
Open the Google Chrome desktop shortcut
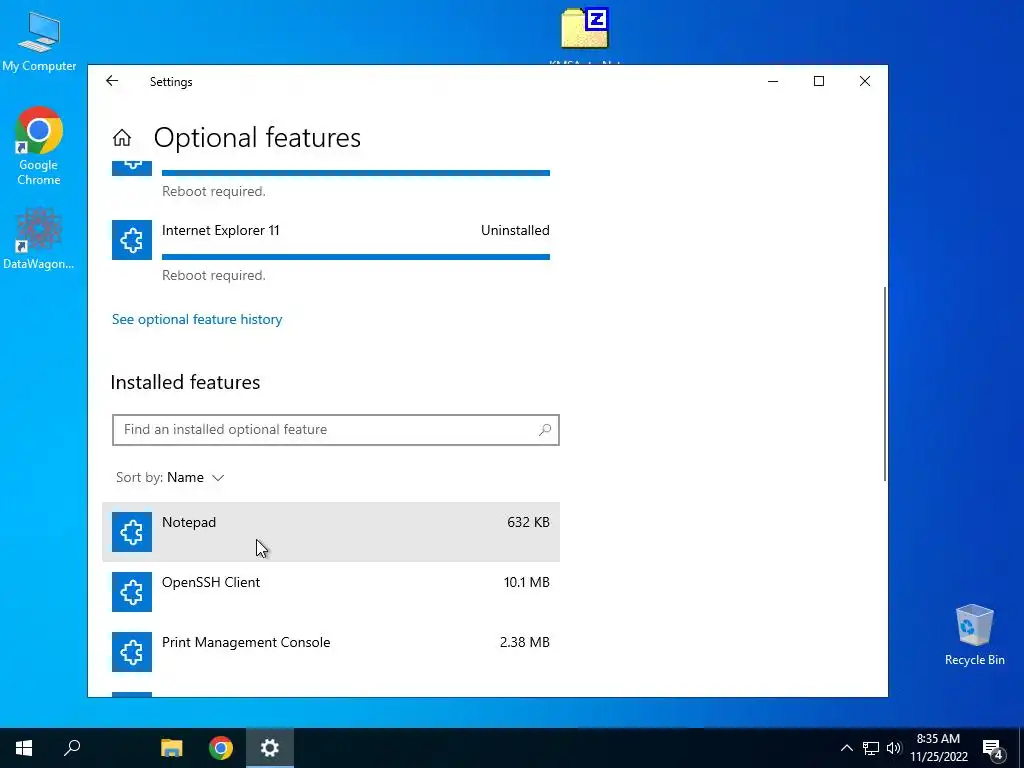39,146
